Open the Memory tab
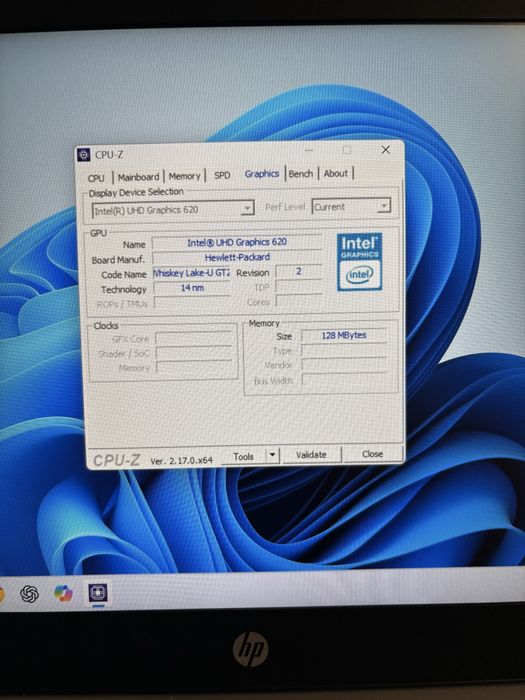Viewport: 525px width, 700px height. click(184, 176)
